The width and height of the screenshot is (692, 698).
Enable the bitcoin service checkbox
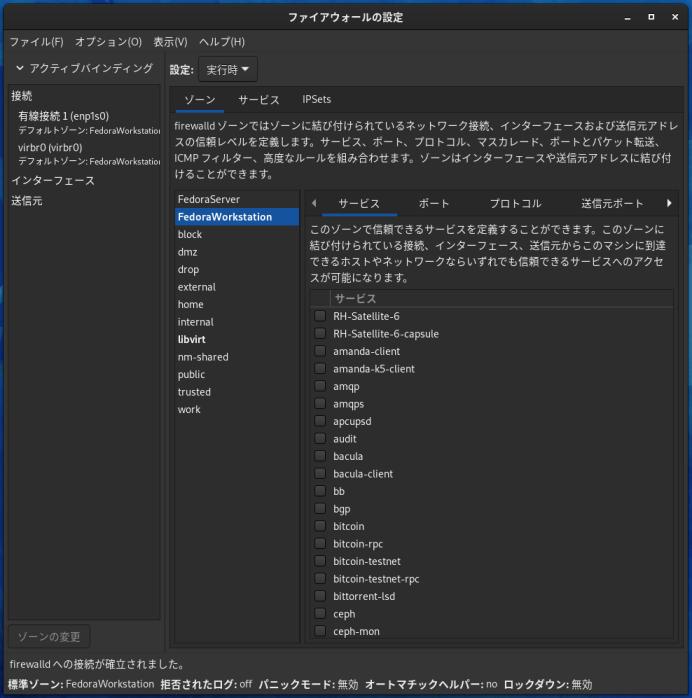coord(320,526)
